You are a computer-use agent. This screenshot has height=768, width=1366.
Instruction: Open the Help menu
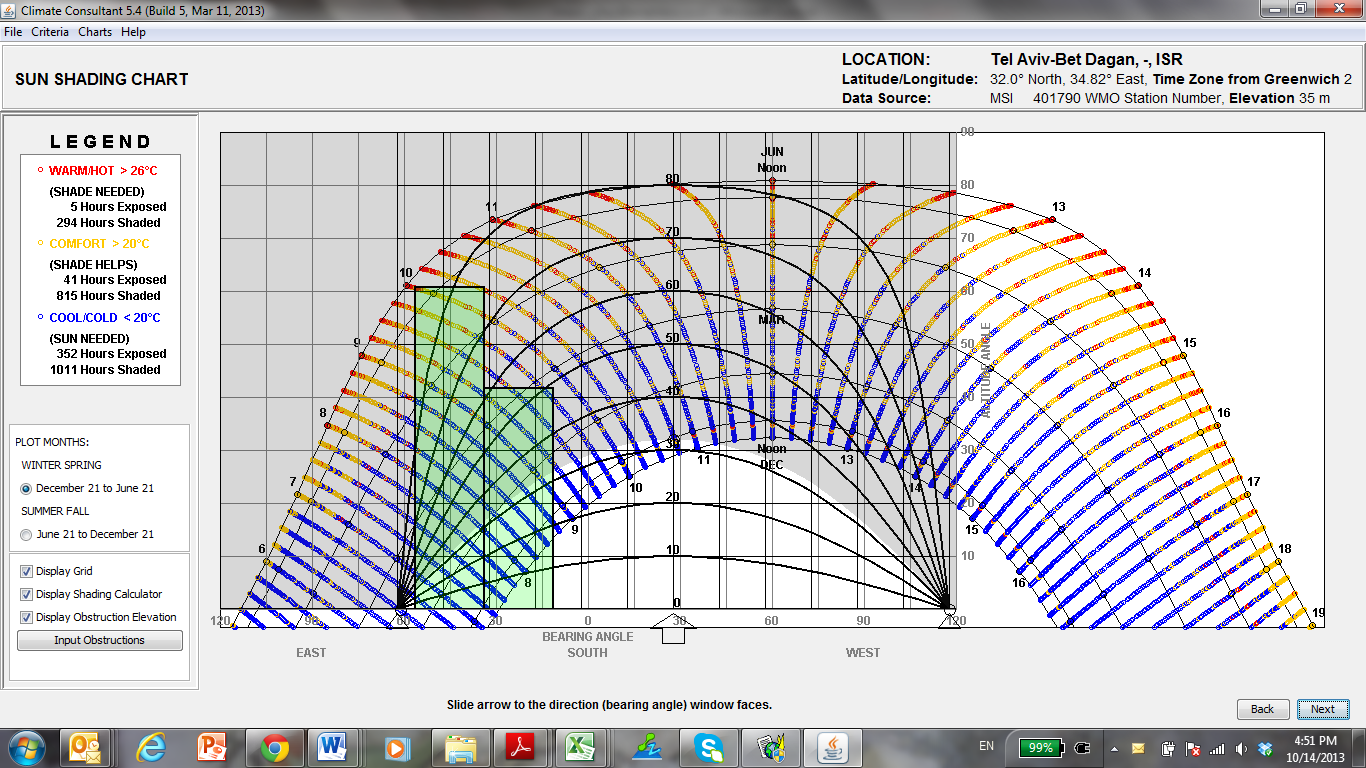pyautogui.click(x=133, y=32)
